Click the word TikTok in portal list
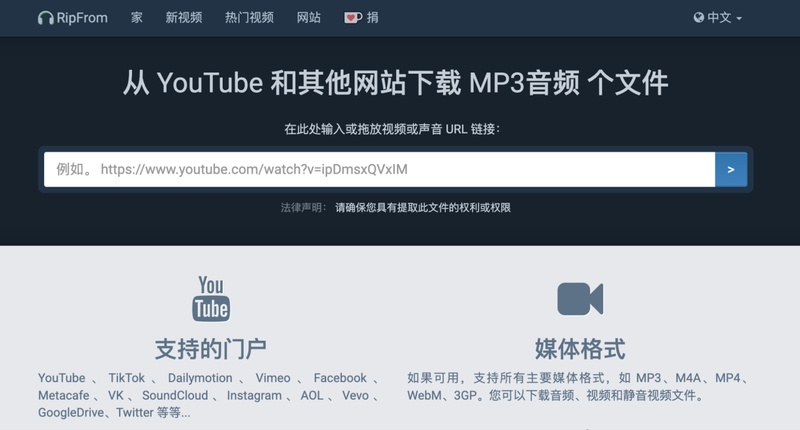This screenshot has height=430, width=800. pos(127,378)
